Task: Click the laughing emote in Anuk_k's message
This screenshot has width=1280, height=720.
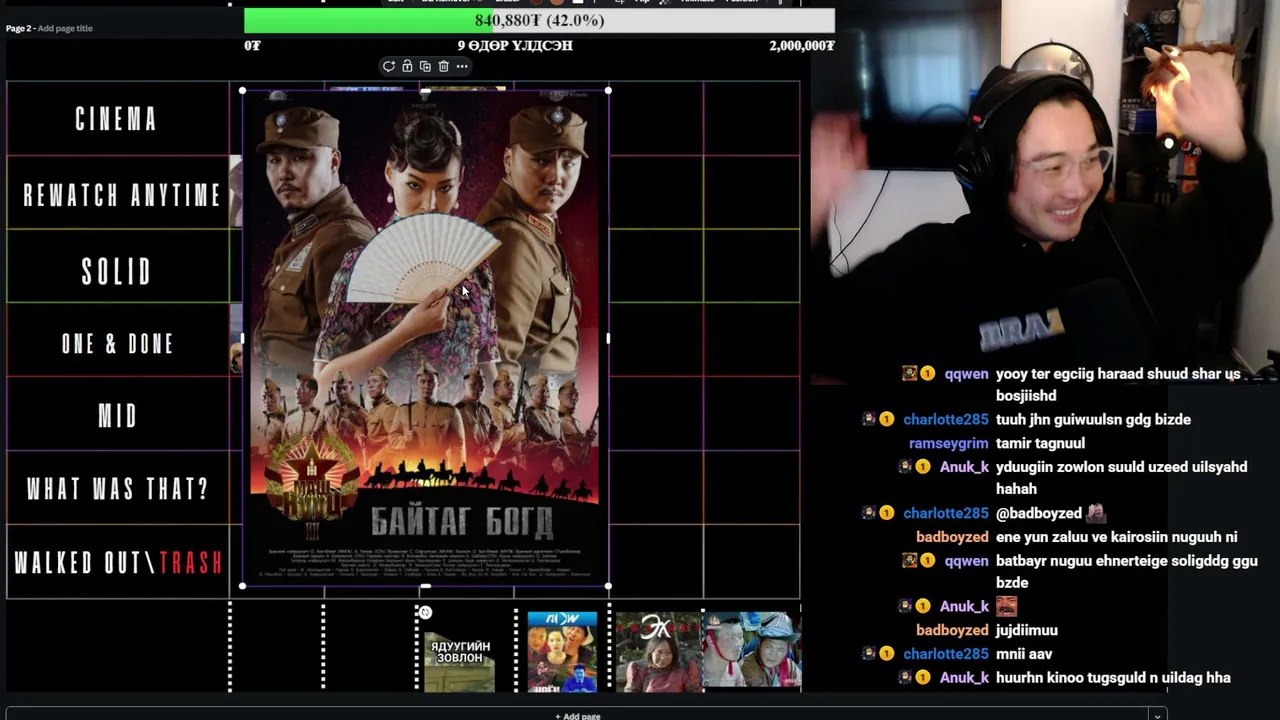Action: [x=1006, y=606]
